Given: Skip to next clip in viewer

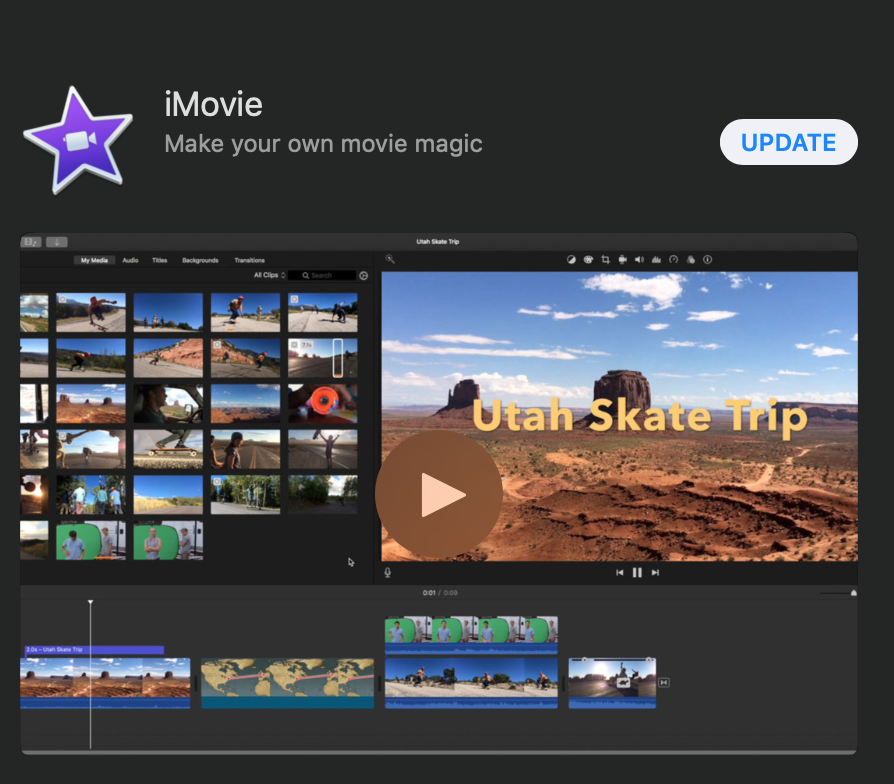Looking at the screenshot, I should [655, 572].
